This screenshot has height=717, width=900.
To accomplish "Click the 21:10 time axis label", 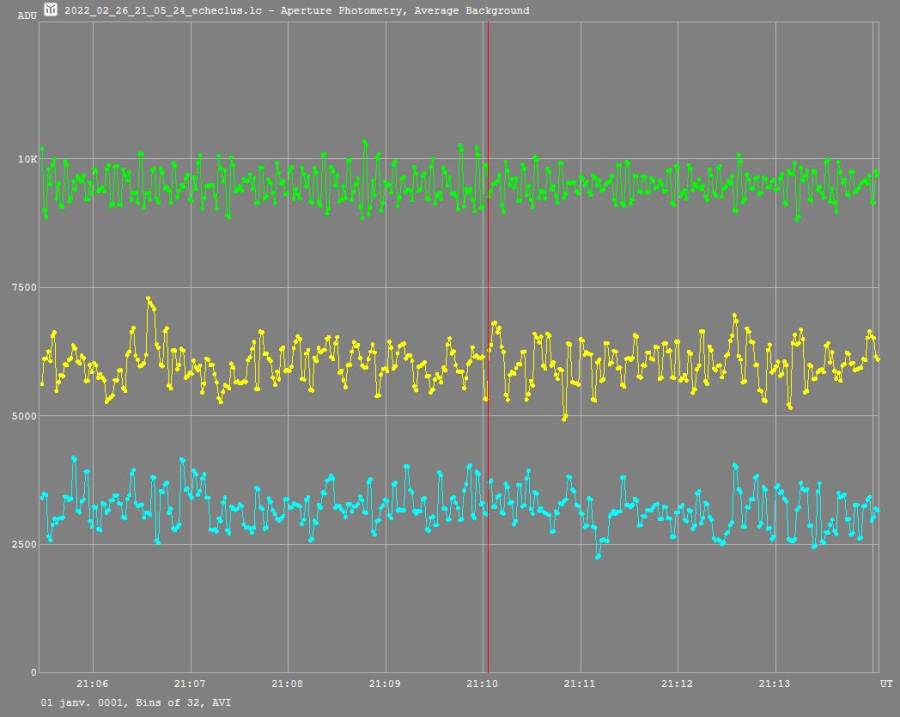I will (483, 684).
